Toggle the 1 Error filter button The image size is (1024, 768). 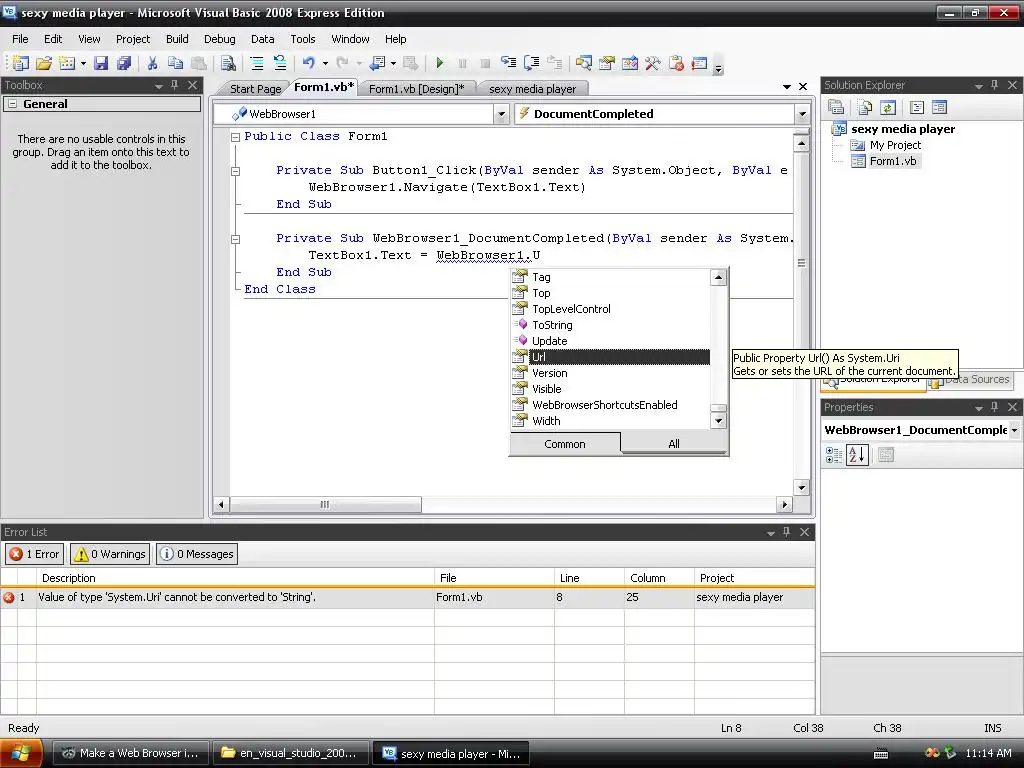coord(35,554)
